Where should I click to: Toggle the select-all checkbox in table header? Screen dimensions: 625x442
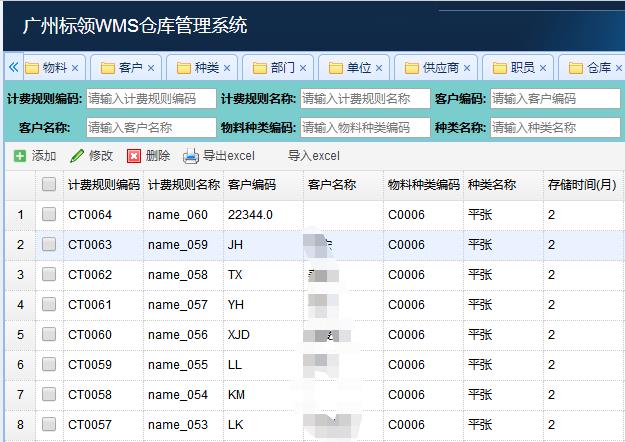pyautogui.click(x=49, y=185)
